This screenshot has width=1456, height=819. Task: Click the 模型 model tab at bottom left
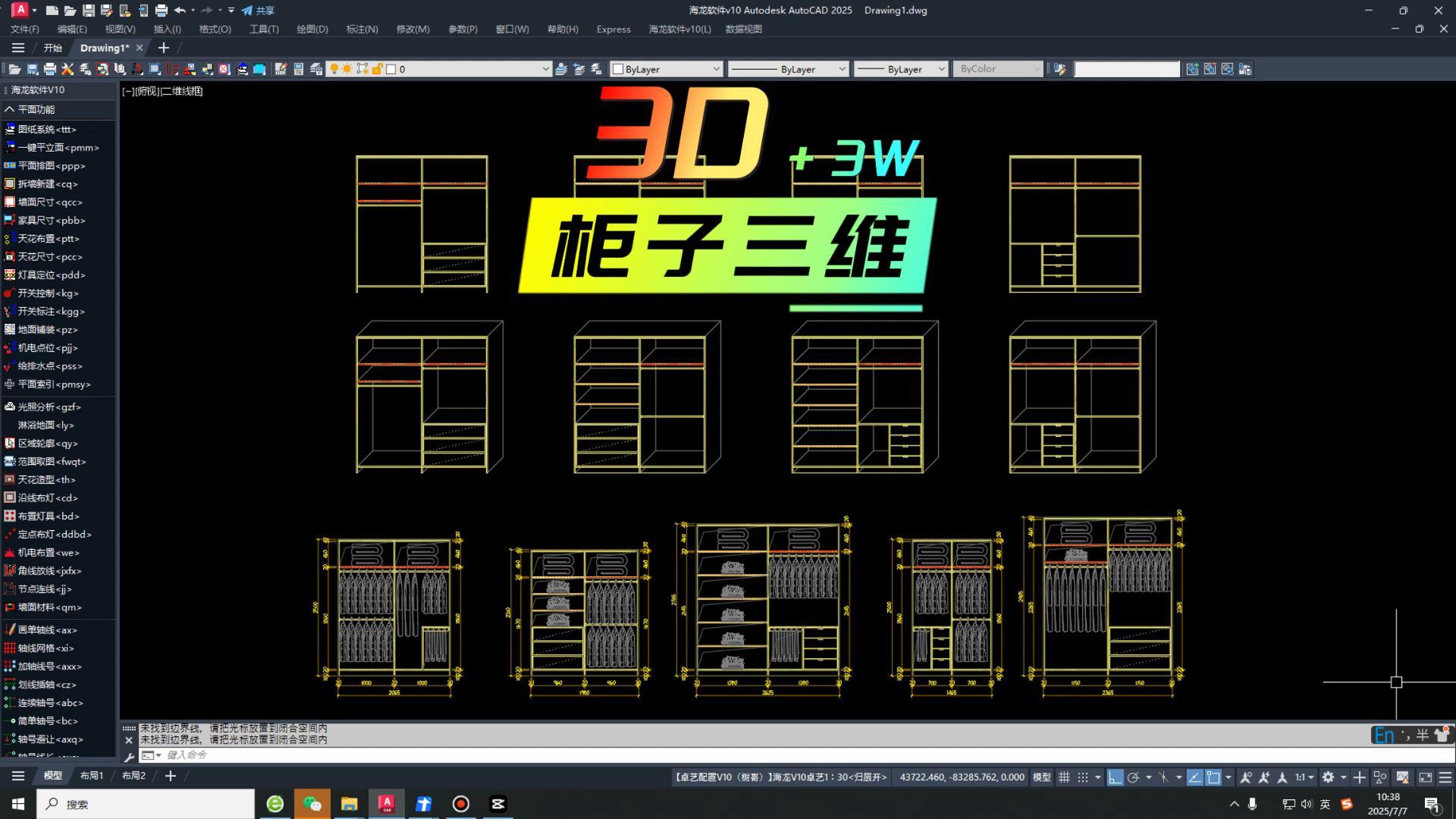(x=52, y=776)
